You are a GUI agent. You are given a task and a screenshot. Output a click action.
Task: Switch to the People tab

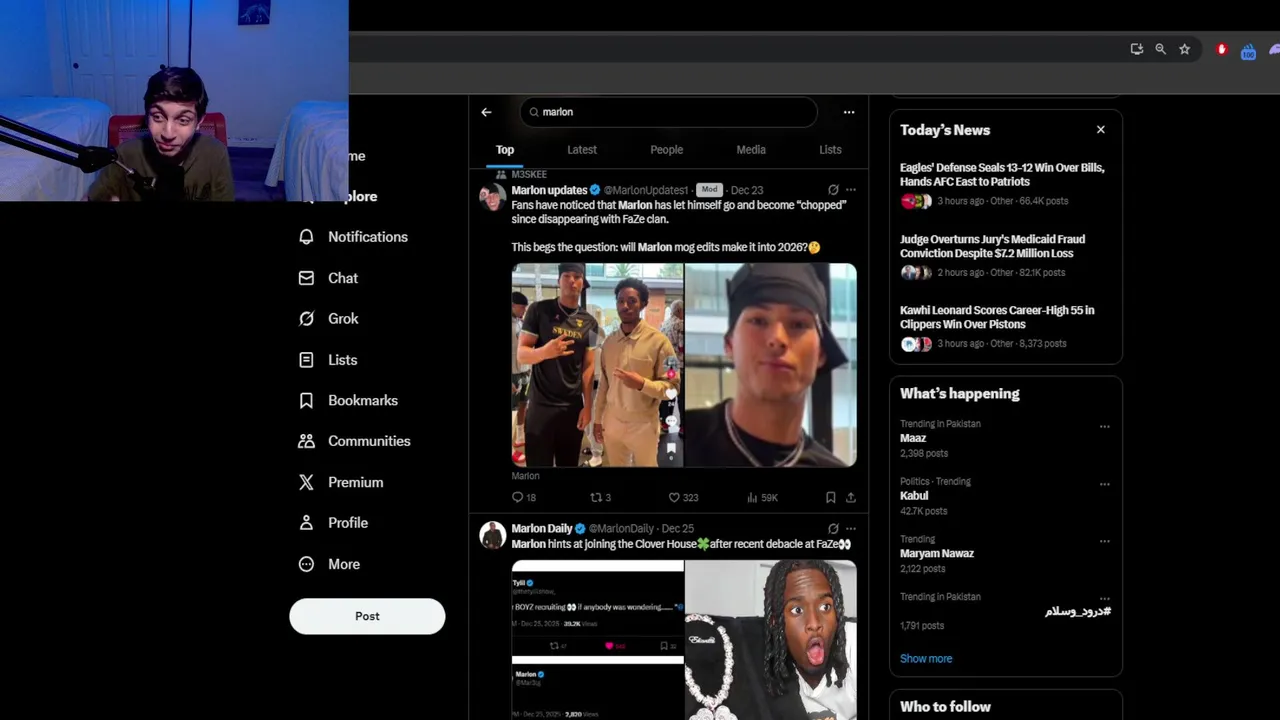[x=667, y=150]
